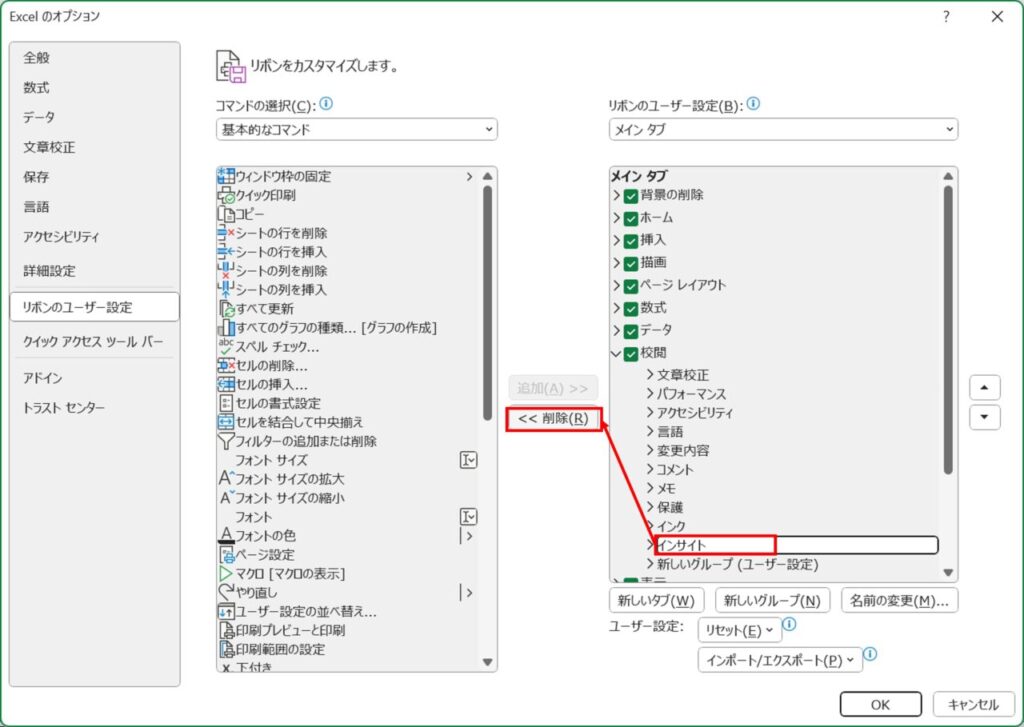Switch to 詳細設定 options category

(95, 270)
